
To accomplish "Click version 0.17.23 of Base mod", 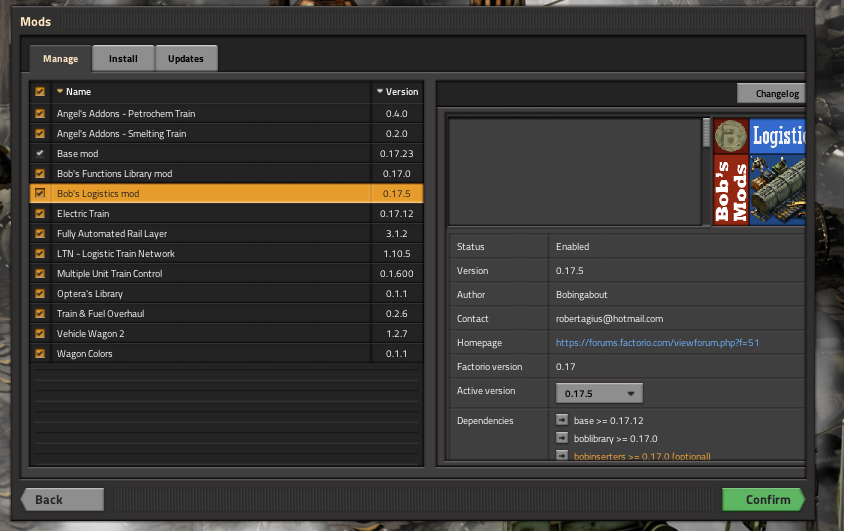I will pyautogui.click(x=397, y=153).
